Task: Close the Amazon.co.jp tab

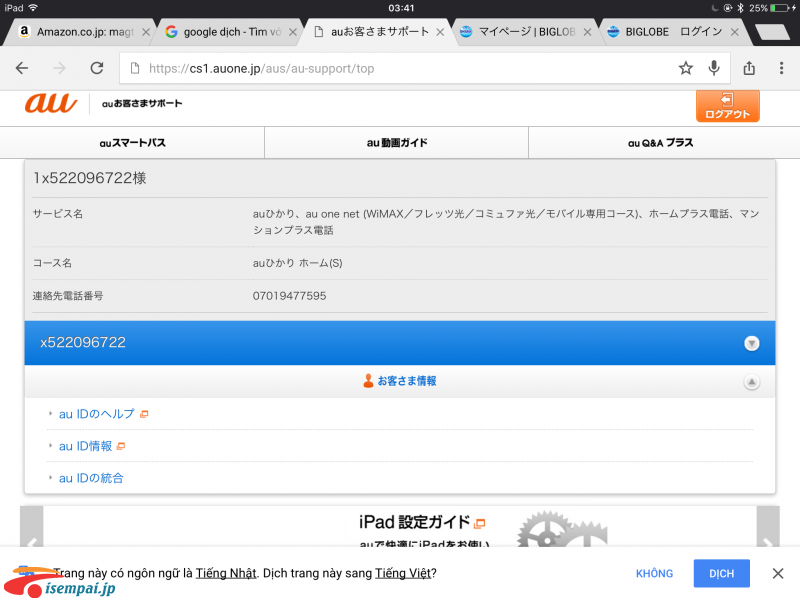Action: (x=146, y=32)
